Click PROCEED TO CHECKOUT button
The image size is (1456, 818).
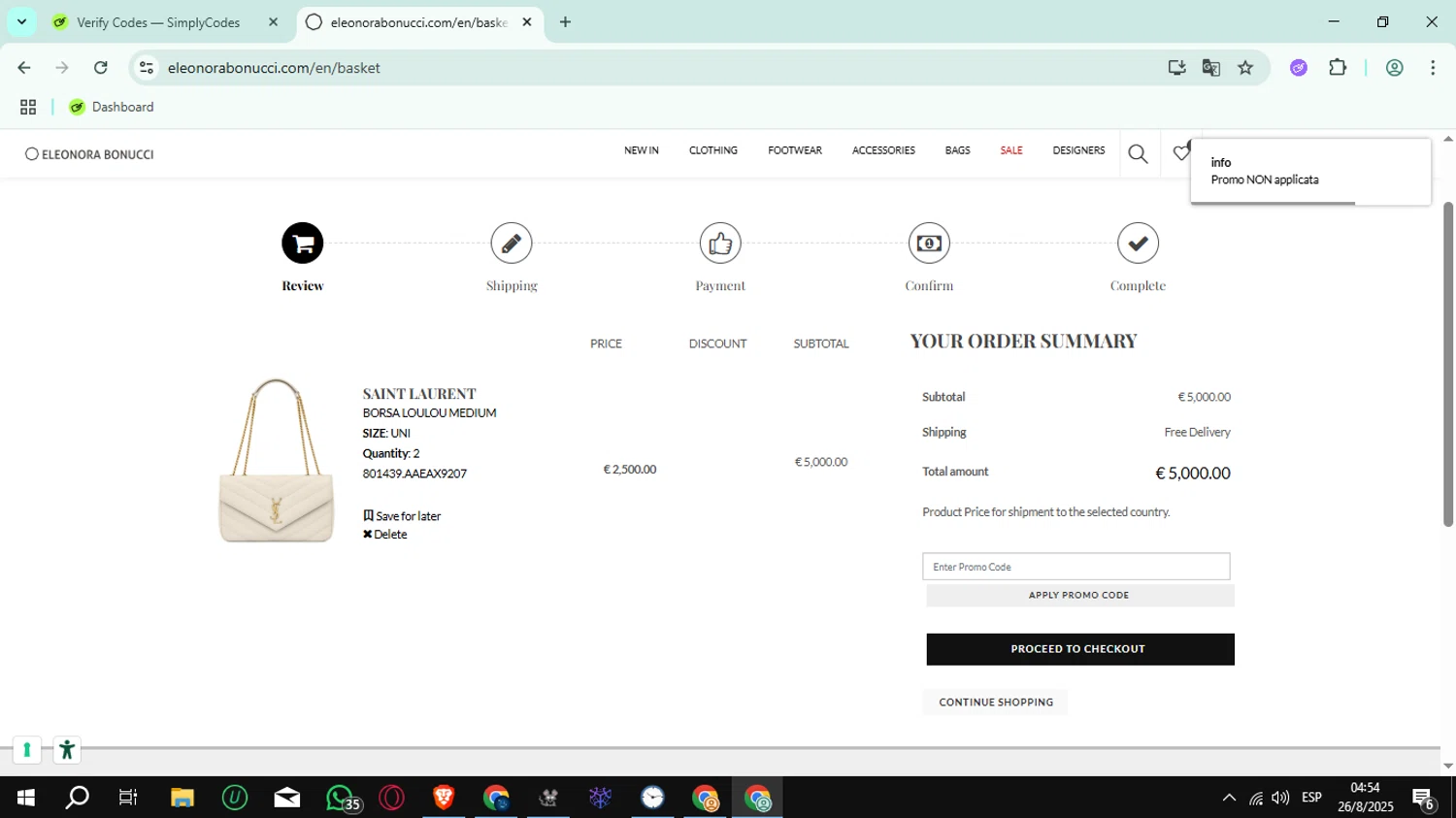[x=1080, y=649]
